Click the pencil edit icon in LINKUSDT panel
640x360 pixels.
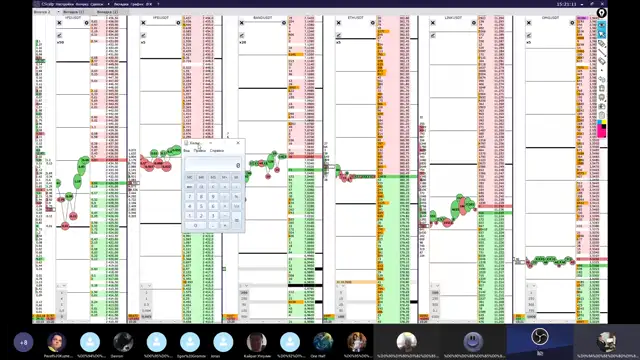click(433, 36)
